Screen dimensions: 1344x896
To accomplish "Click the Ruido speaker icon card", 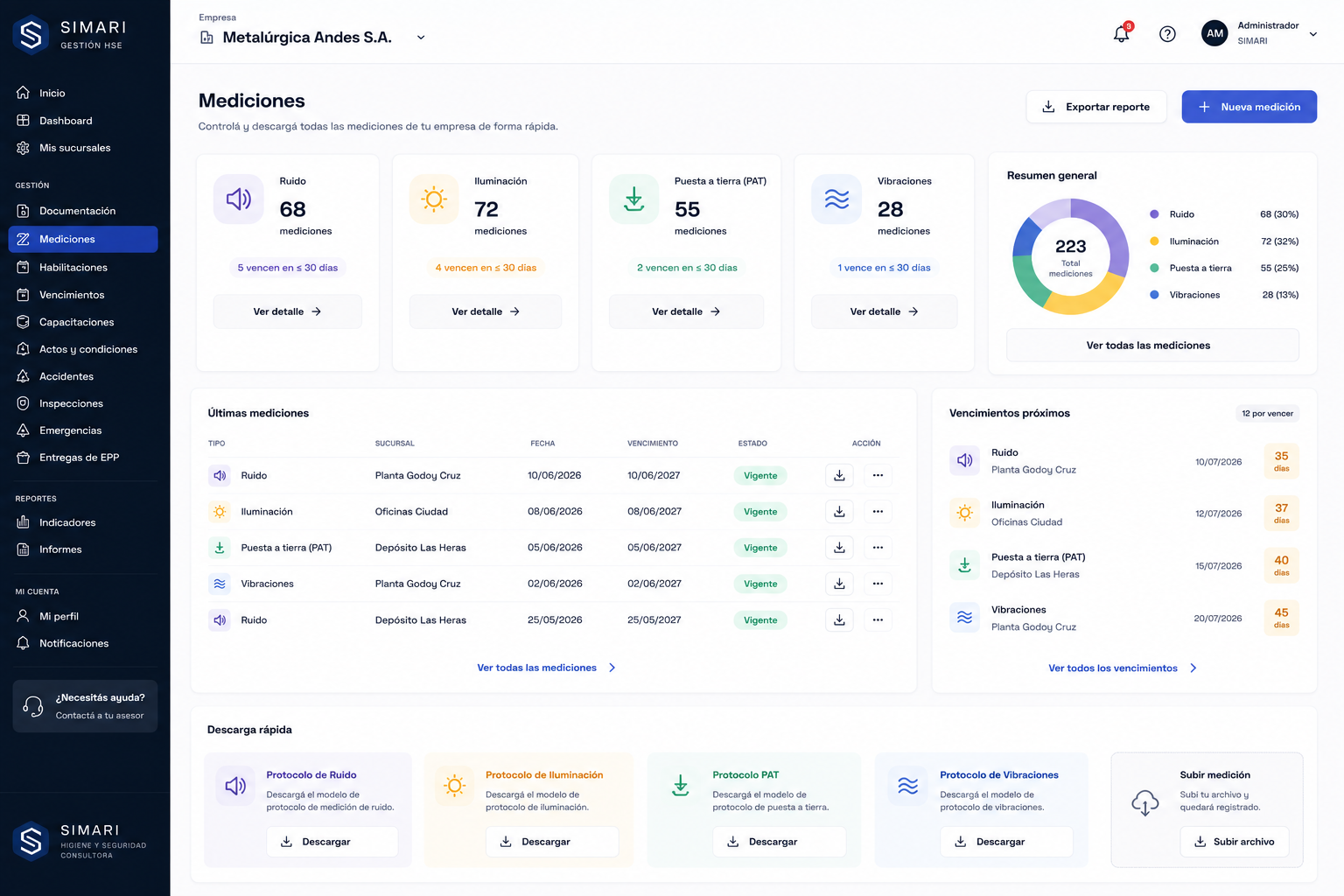I will pos(239,199).
